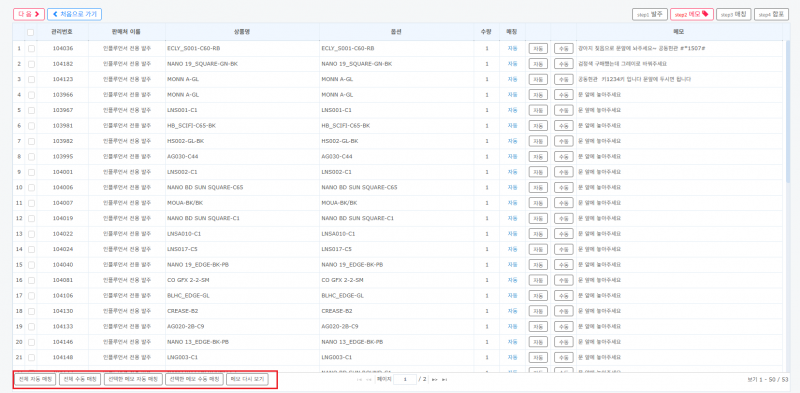800x393 pixels.
Task: Click 자동 link in row 104036
Action: pyautogui.click(x=512, y=48)
